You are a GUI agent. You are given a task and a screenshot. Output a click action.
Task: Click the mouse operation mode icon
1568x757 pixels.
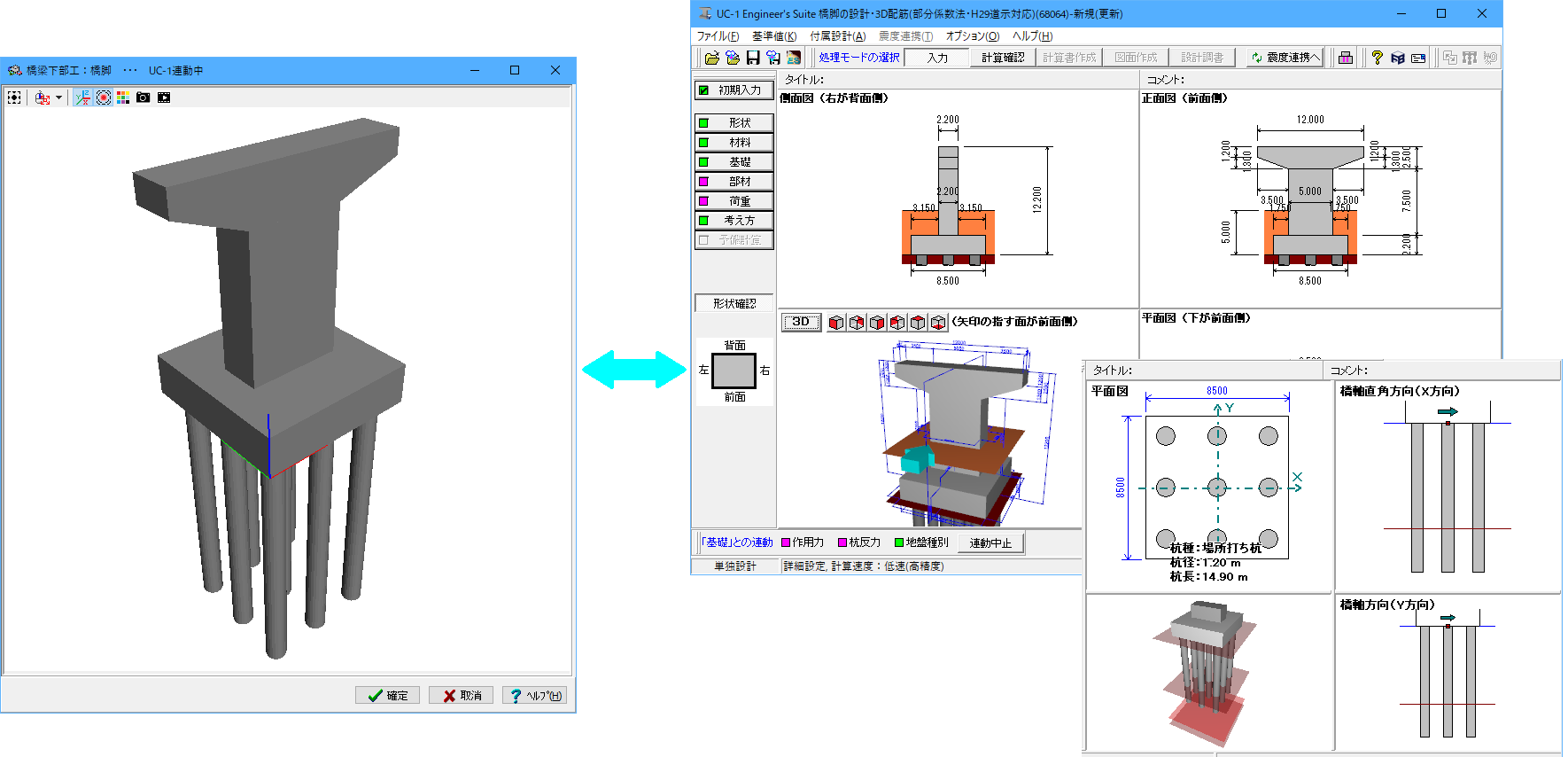point(42,98)
